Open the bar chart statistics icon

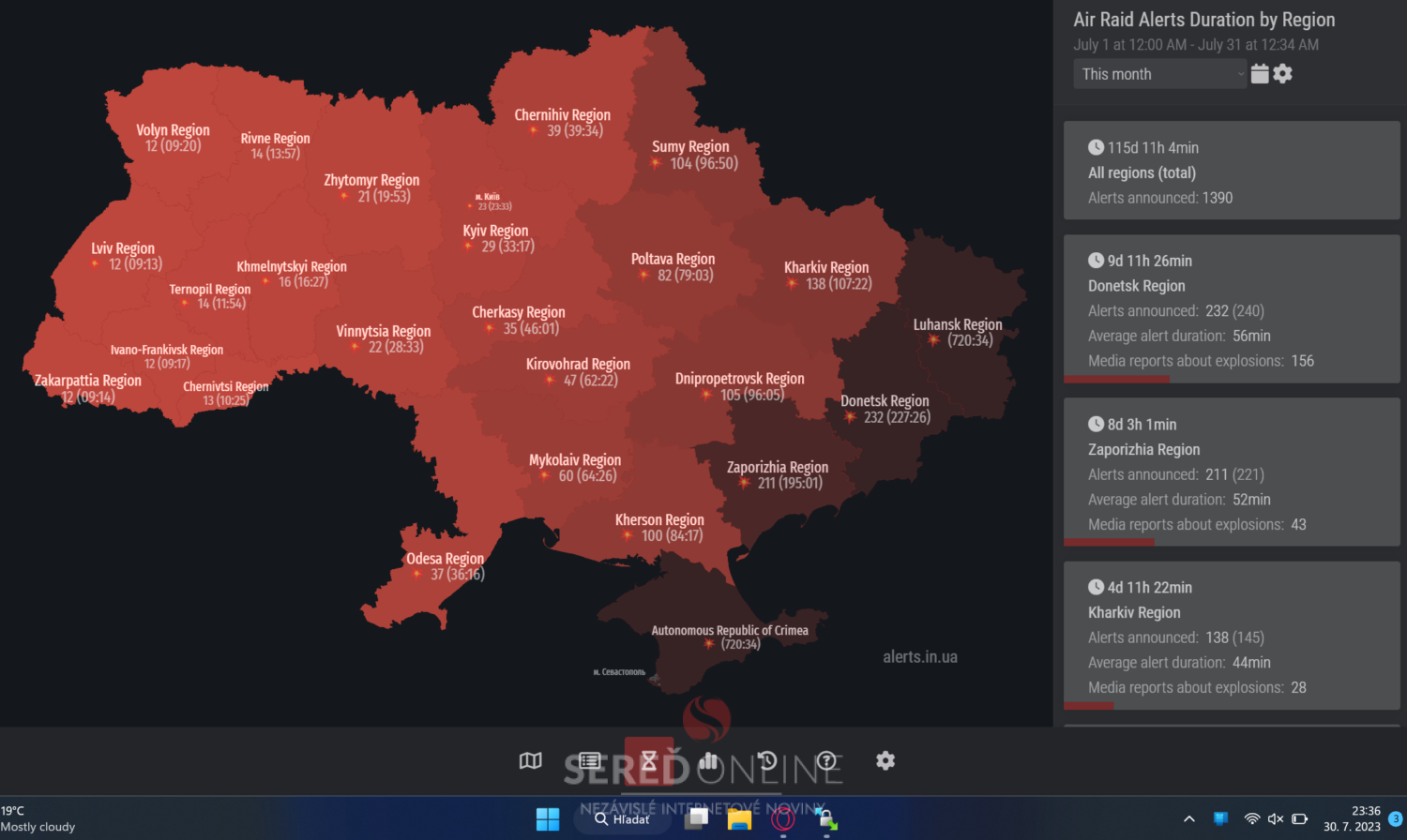pos(708,760)
